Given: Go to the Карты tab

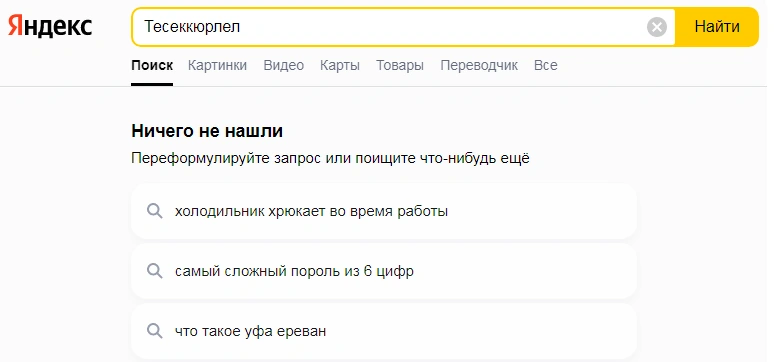Looking at the screenshot, I should 340,66.
